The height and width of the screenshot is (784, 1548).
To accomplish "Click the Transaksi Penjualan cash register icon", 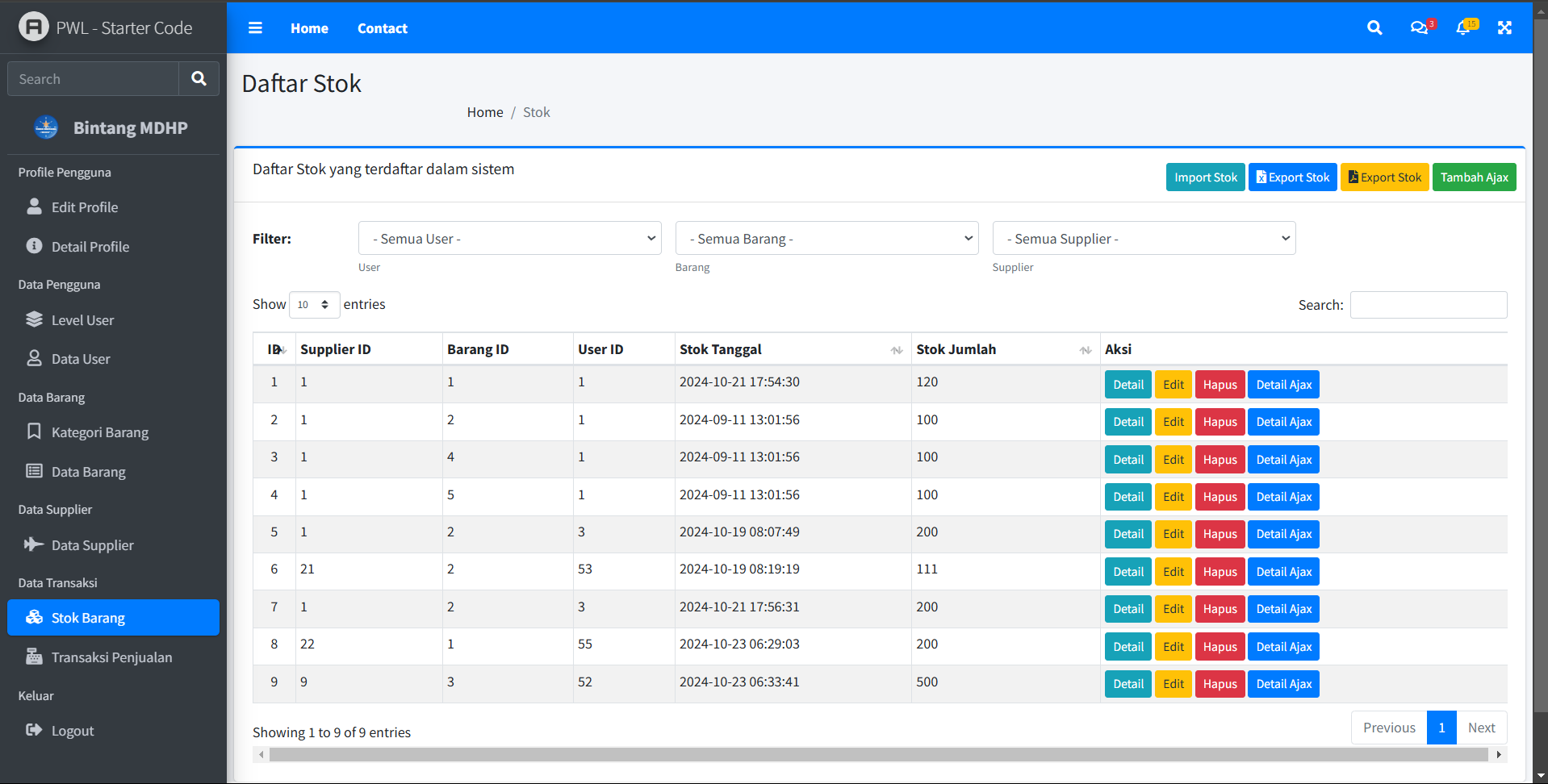I will pos(34,657).
